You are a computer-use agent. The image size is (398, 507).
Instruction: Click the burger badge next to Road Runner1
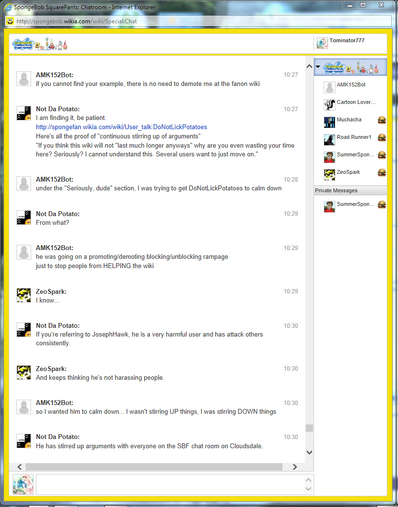point(382,137)
